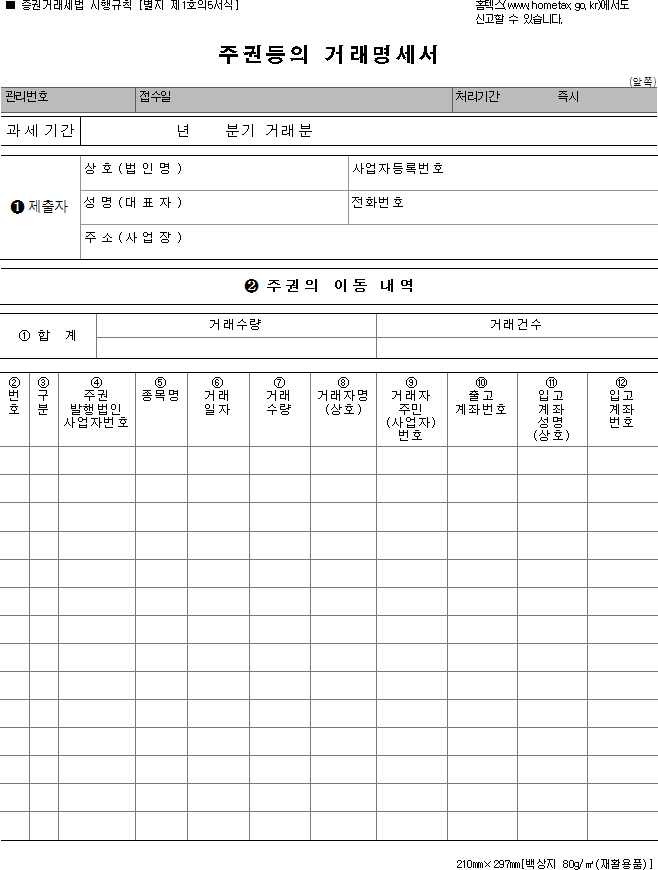This screenshot has width=658, height=870.
Task: Click the ⑫ 입고 계좌번호 column header
Action: (622, 409)
